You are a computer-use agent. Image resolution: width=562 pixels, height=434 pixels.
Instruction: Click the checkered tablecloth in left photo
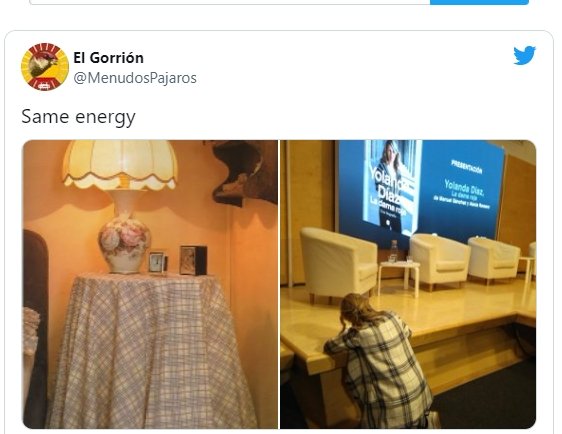(151, 351)
